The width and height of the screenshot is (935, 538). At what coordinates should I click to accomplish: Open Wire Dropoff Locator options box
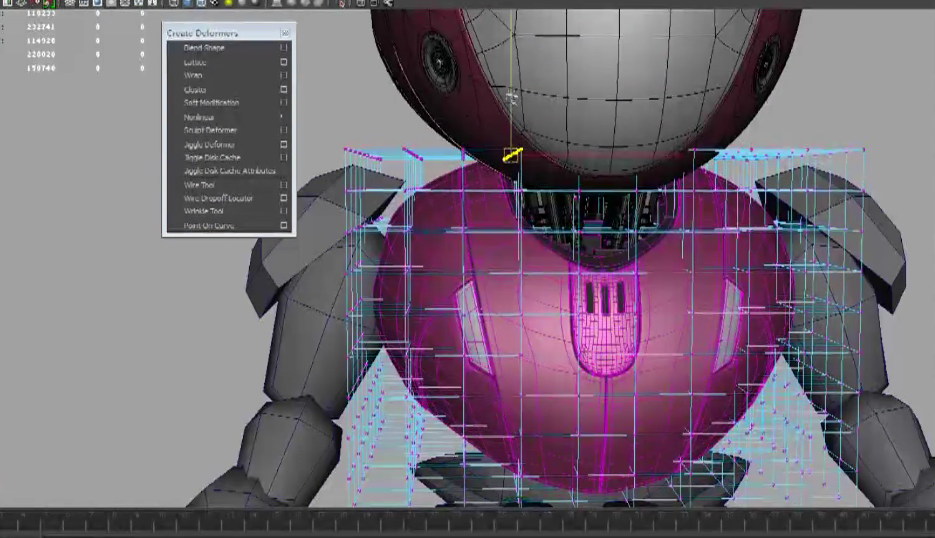coord(284,199)
